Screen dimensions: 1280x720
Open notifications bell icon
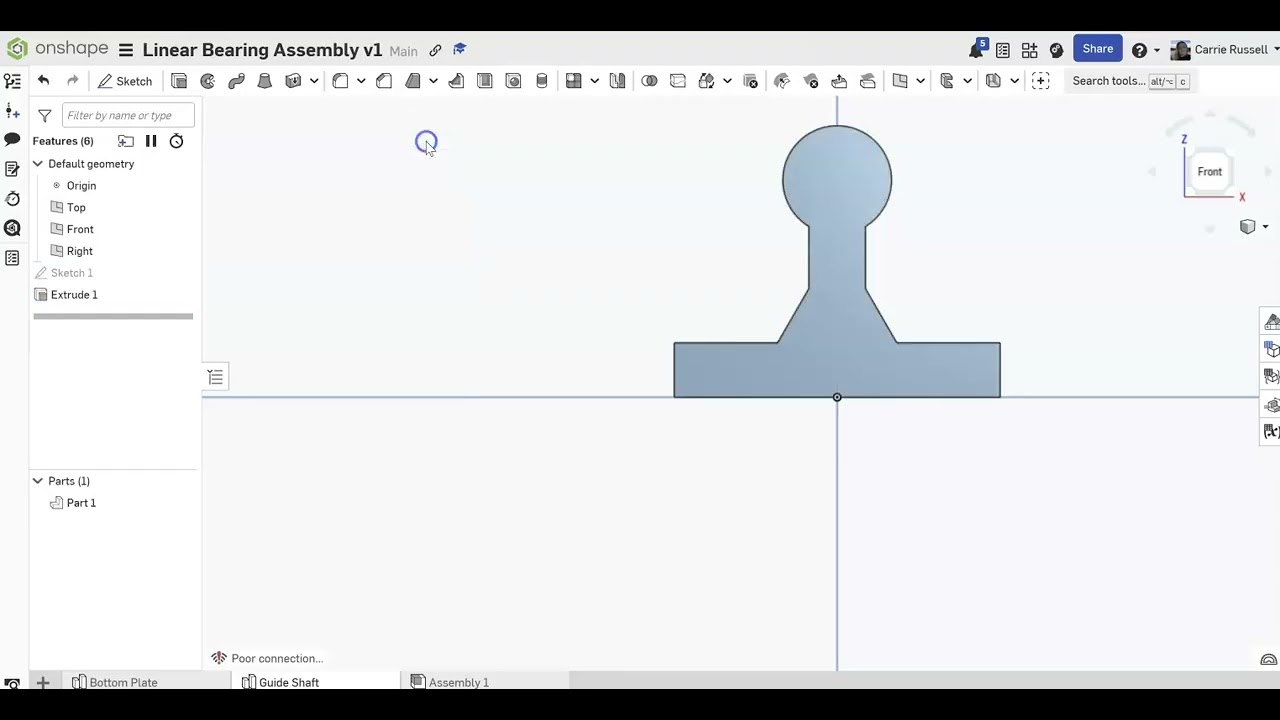[x=977, y=50]
